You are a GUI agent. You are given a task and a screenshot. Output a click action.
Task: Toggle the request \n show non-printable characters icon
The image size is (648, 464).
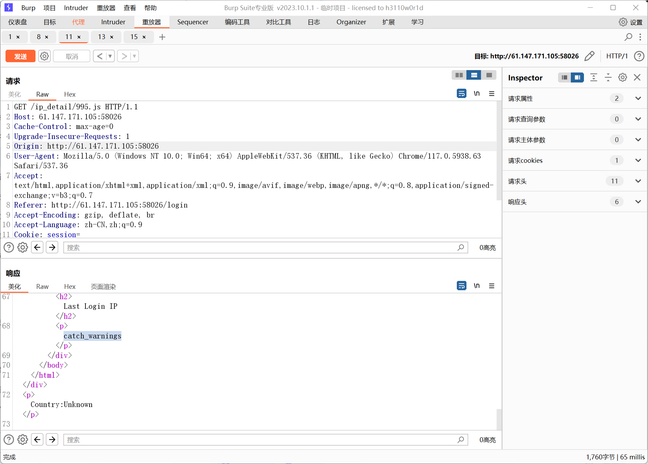pyautogui.click(x=477, y=93)
